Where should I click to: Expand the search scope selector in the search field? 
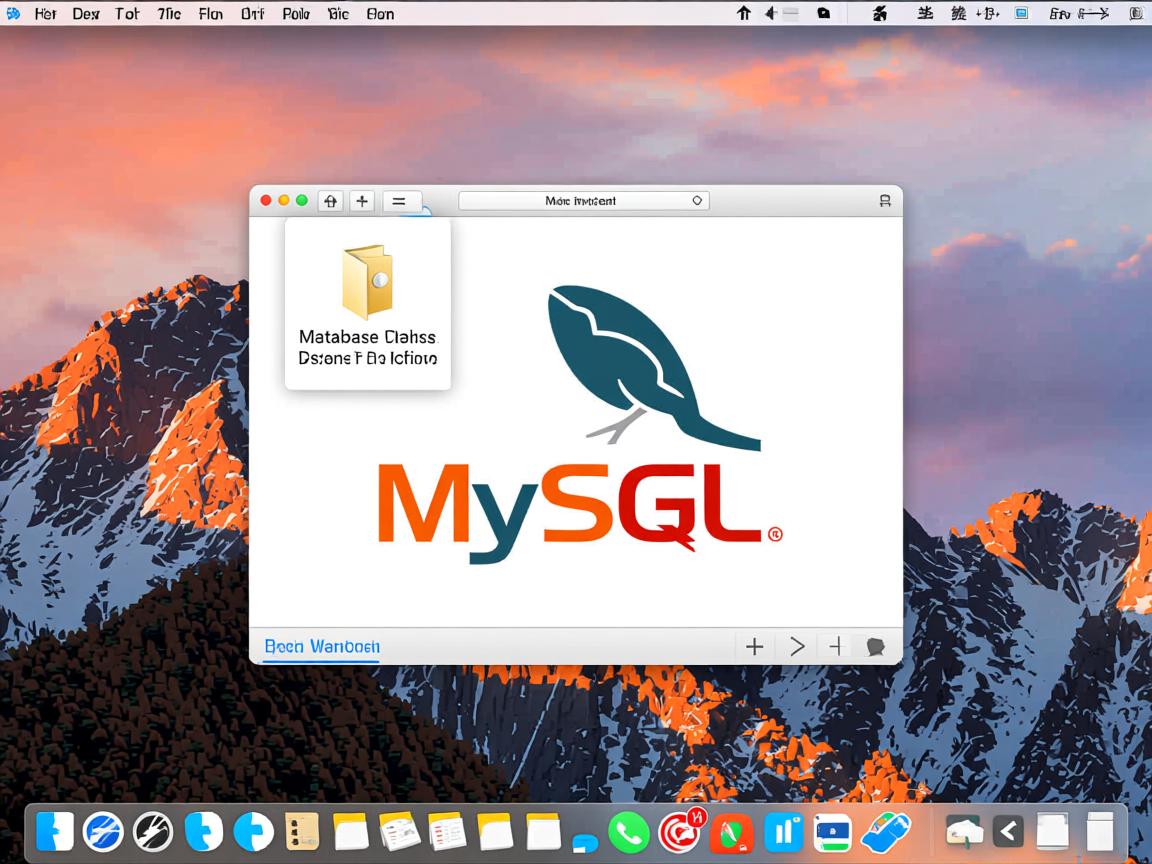[697, 200]
